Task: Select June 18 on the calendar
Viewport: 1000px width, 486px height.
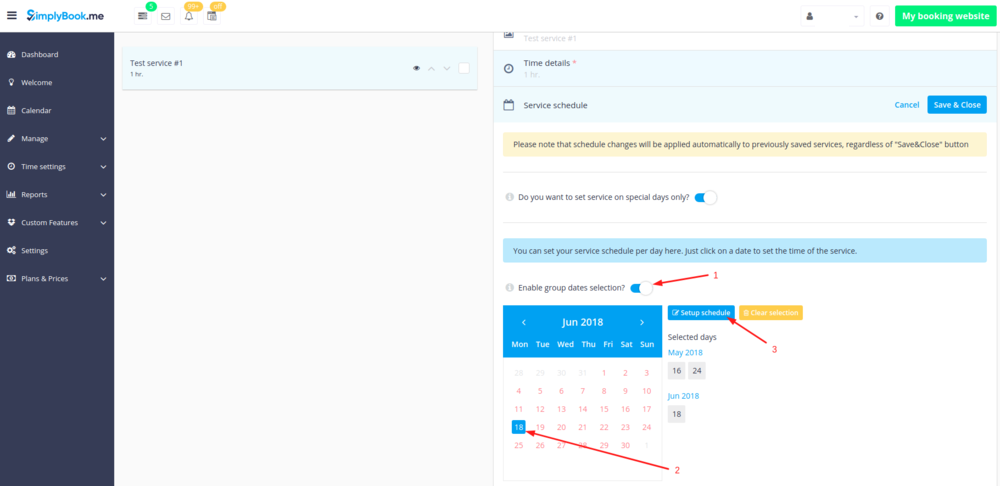Action: (x=518, y=427)
